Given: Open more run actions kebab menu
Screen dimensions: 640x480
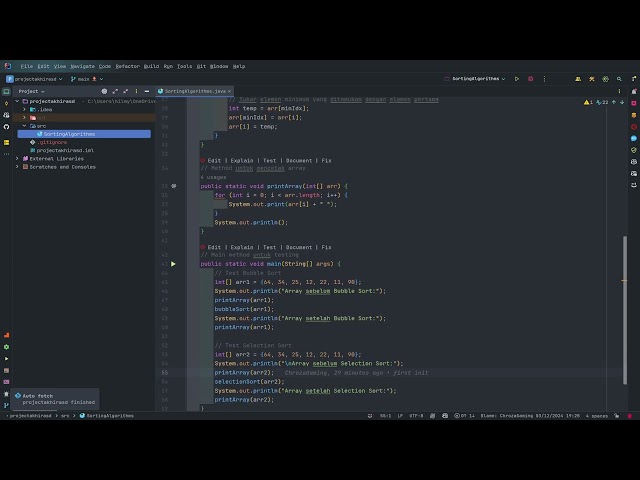Looking at the screenshot, I should [x=544, y=79].
